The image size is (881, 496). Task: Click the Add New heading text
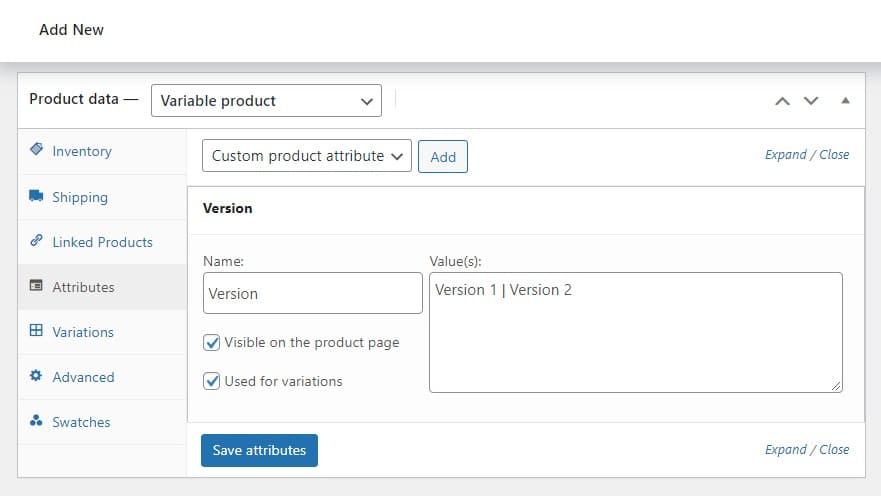pos(71,30)
